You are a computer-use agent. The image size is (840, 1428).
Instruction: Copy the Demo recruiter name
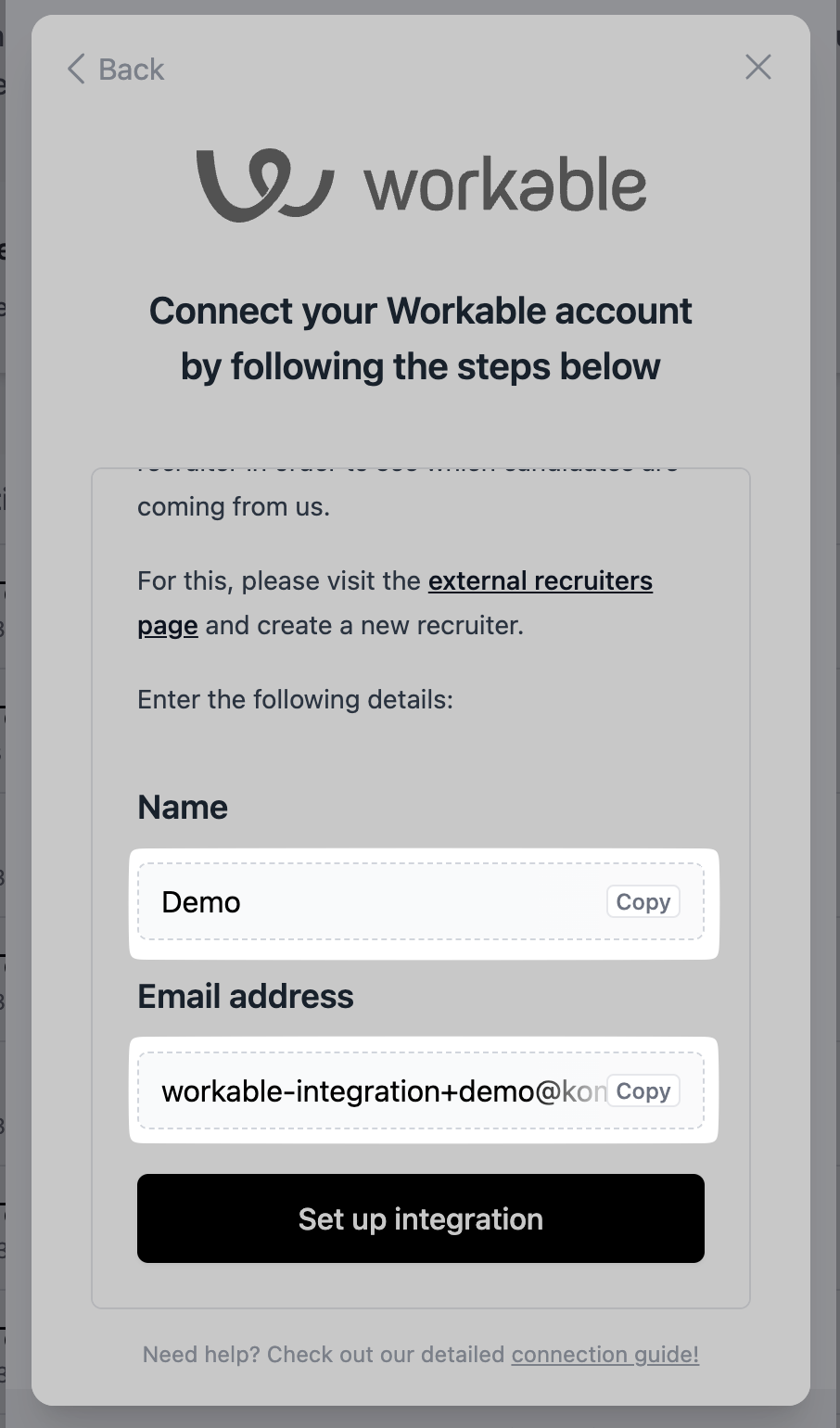643,902
